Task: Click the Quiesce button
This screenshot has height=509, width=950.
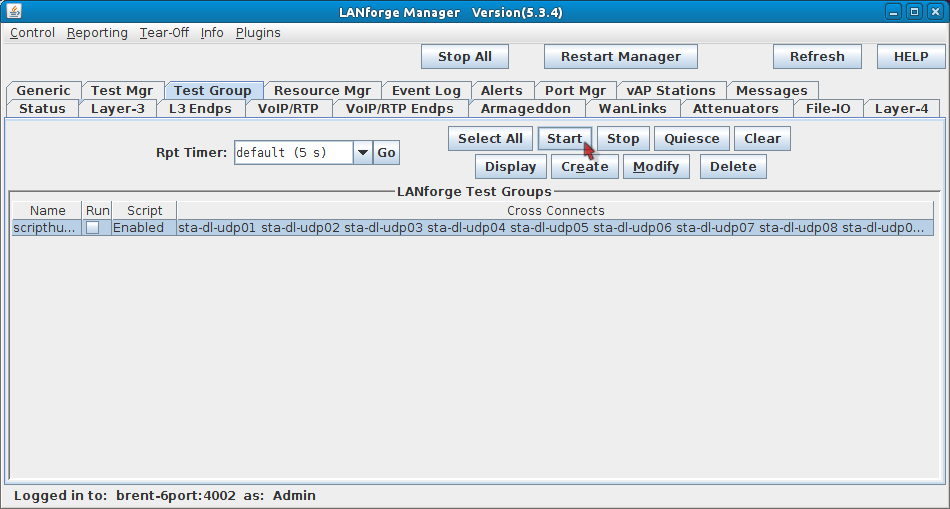Action: 692,139
